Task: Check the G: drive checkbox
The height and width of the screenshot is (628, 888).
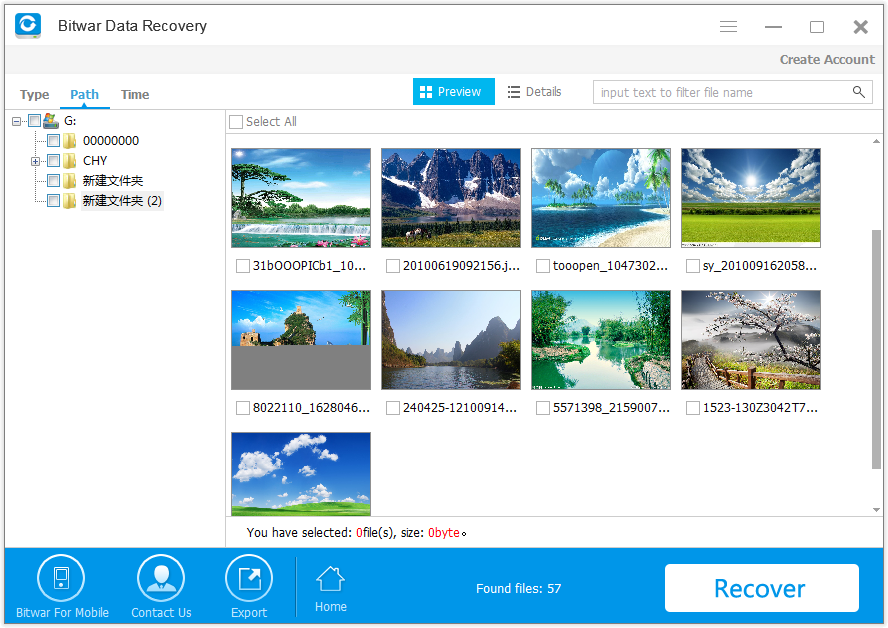Action: (x=33, y=120)
